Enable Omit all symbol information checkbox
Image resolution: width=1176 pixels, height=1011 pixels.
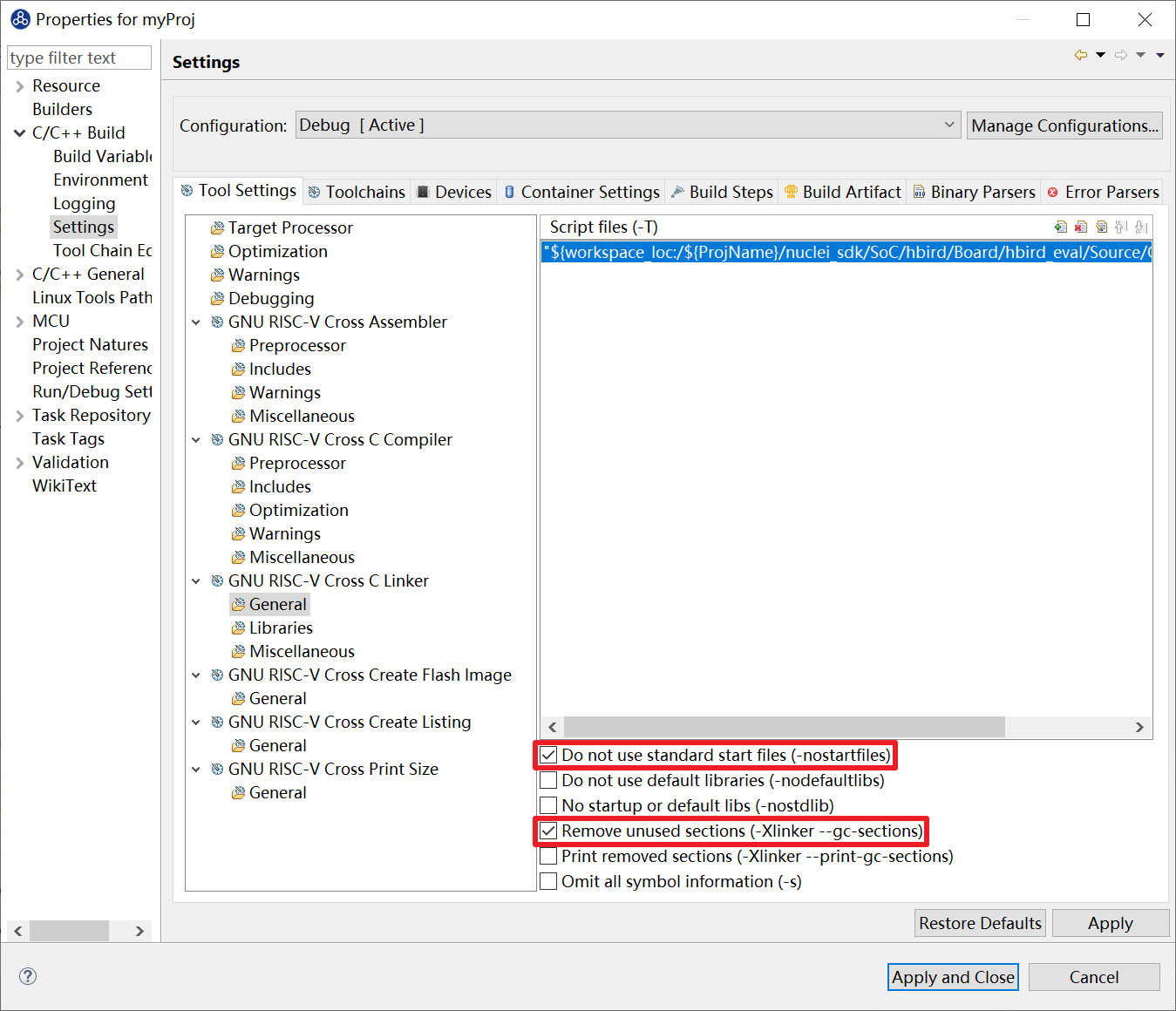[548, 882]
